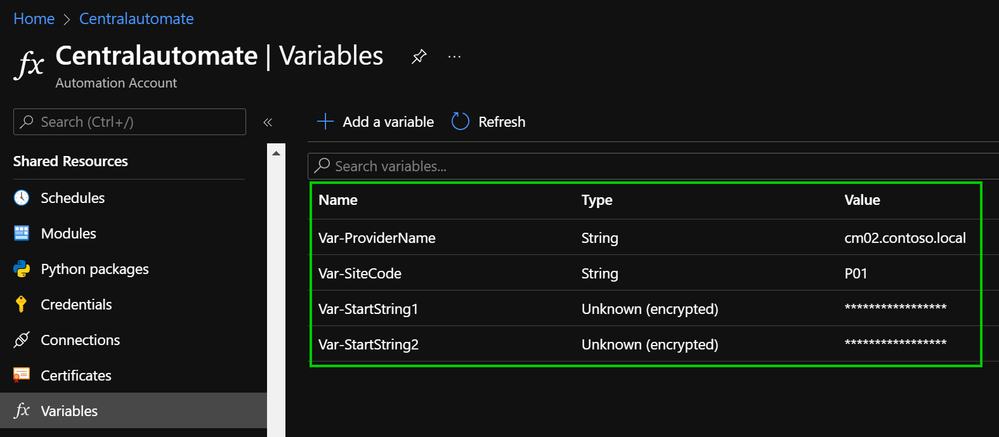The width and height of the screenshot is (999, 437).
Task: Click the Python packages icon
Action: [22, 269]
